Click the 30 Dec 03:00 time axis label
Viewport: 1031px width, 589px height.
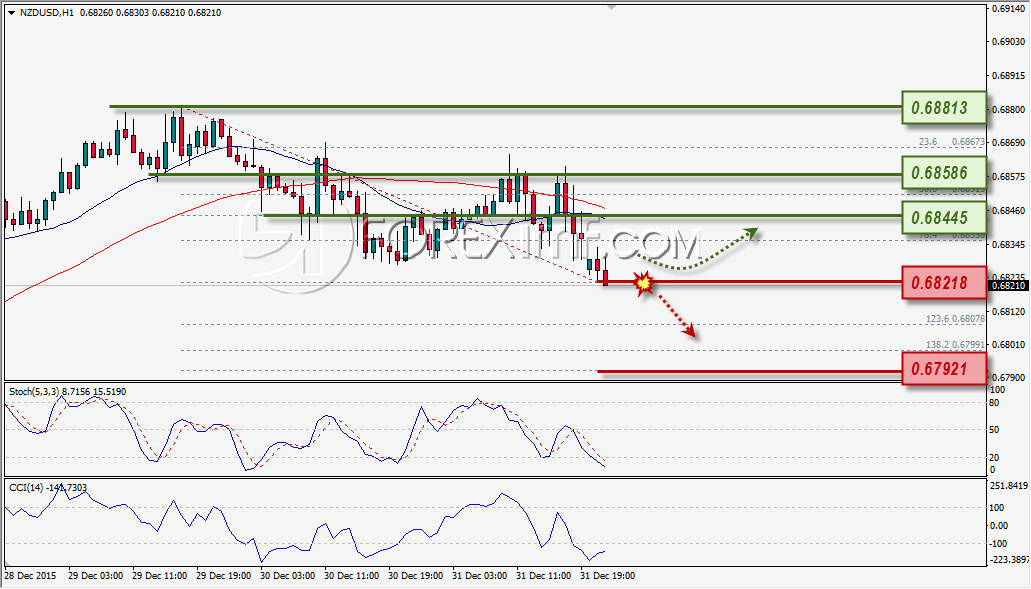(287, 576)
